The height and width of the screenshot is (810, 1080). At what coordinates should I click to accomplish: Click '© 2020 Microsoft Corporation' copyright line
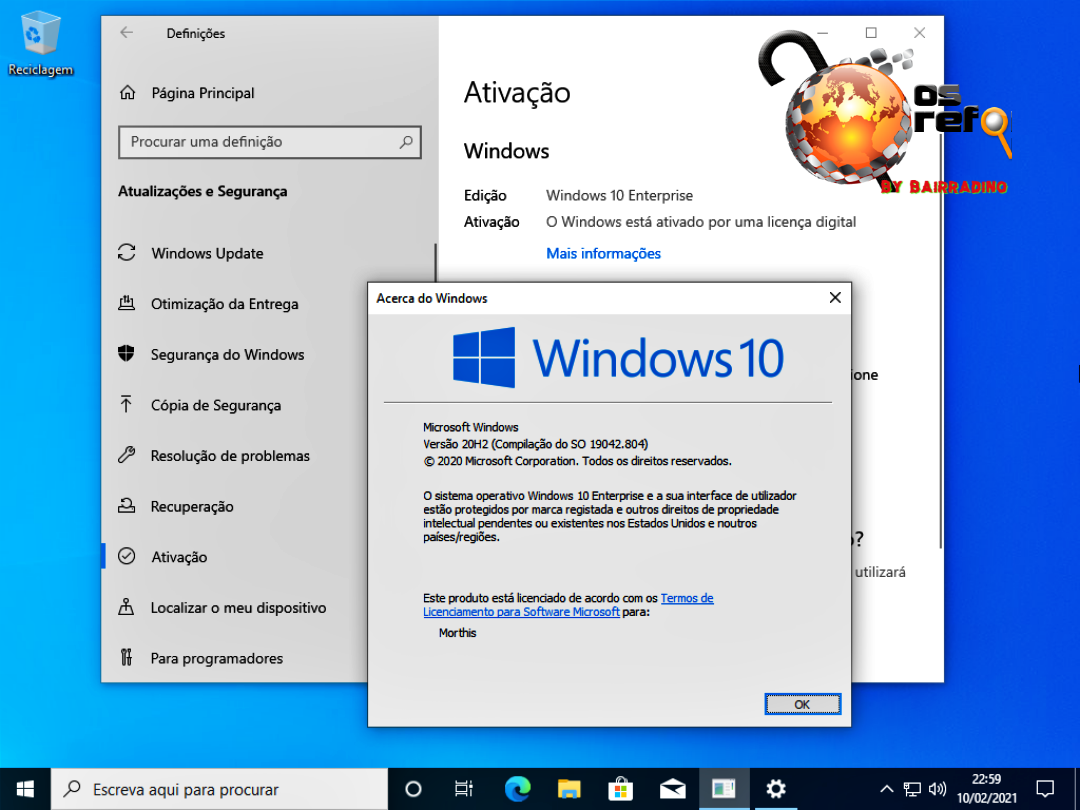(x=577, y=461)
